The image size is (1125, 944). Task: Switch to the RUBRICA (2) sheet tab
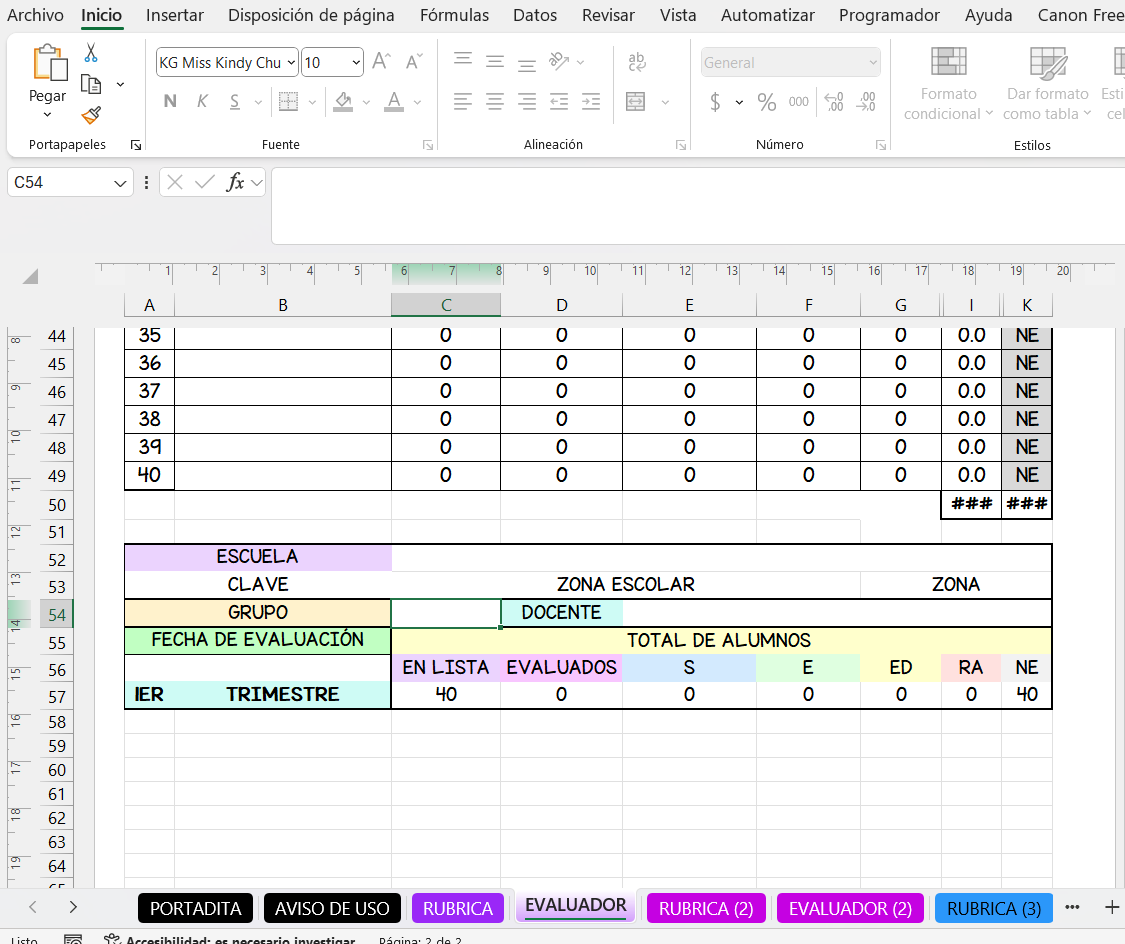tap(706, 908)
